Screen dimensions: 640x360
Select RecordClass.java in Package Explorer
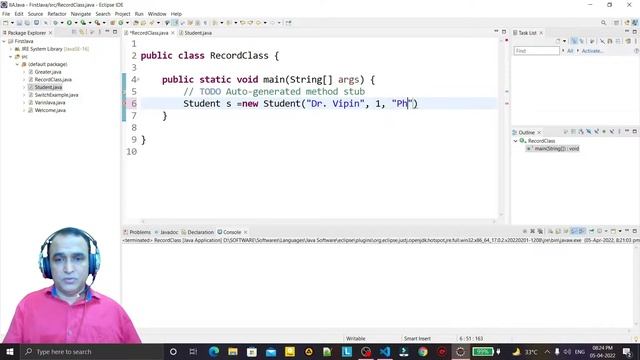[53, 80]
